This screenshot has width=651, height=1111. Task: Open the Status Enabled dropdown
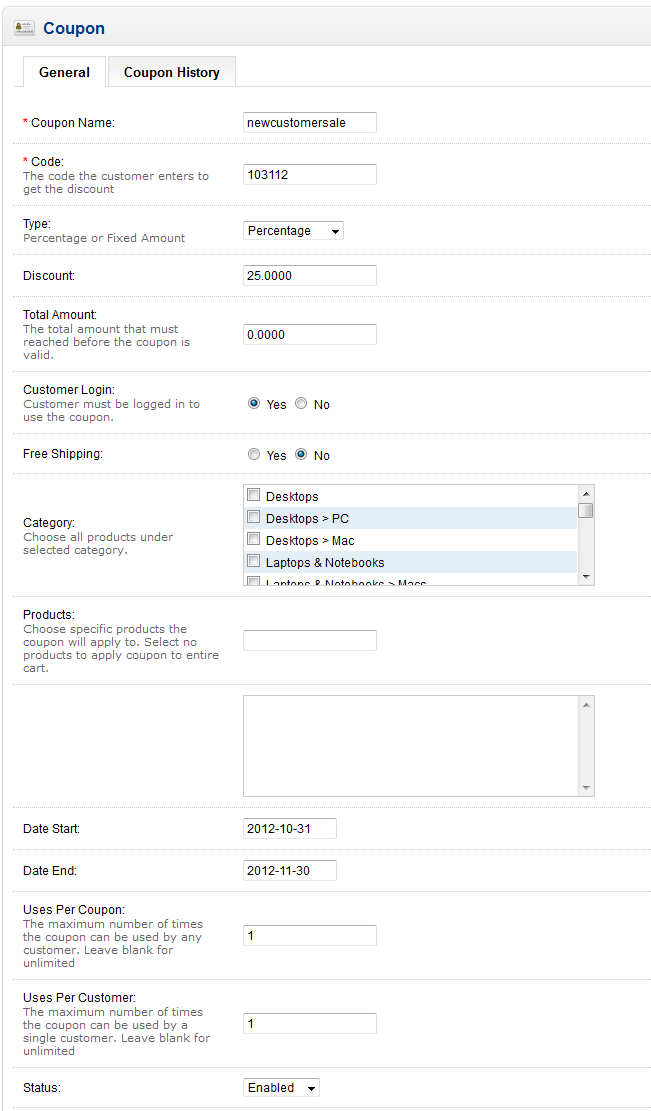tap(282, 1088)
